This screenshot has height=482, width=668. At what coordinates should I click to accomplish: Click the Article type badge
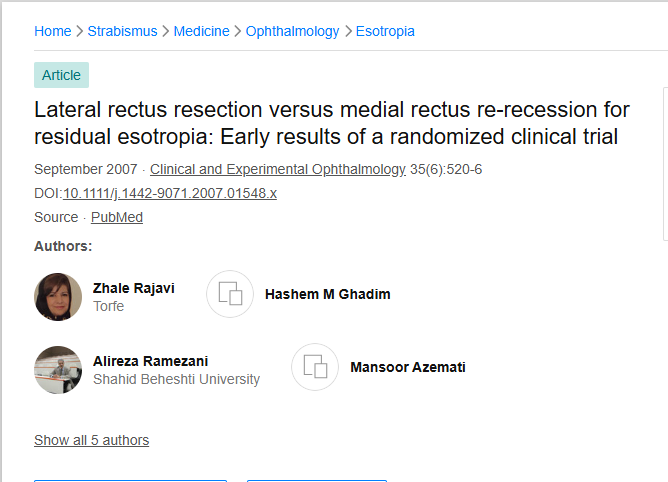click(x=61, y=75)
